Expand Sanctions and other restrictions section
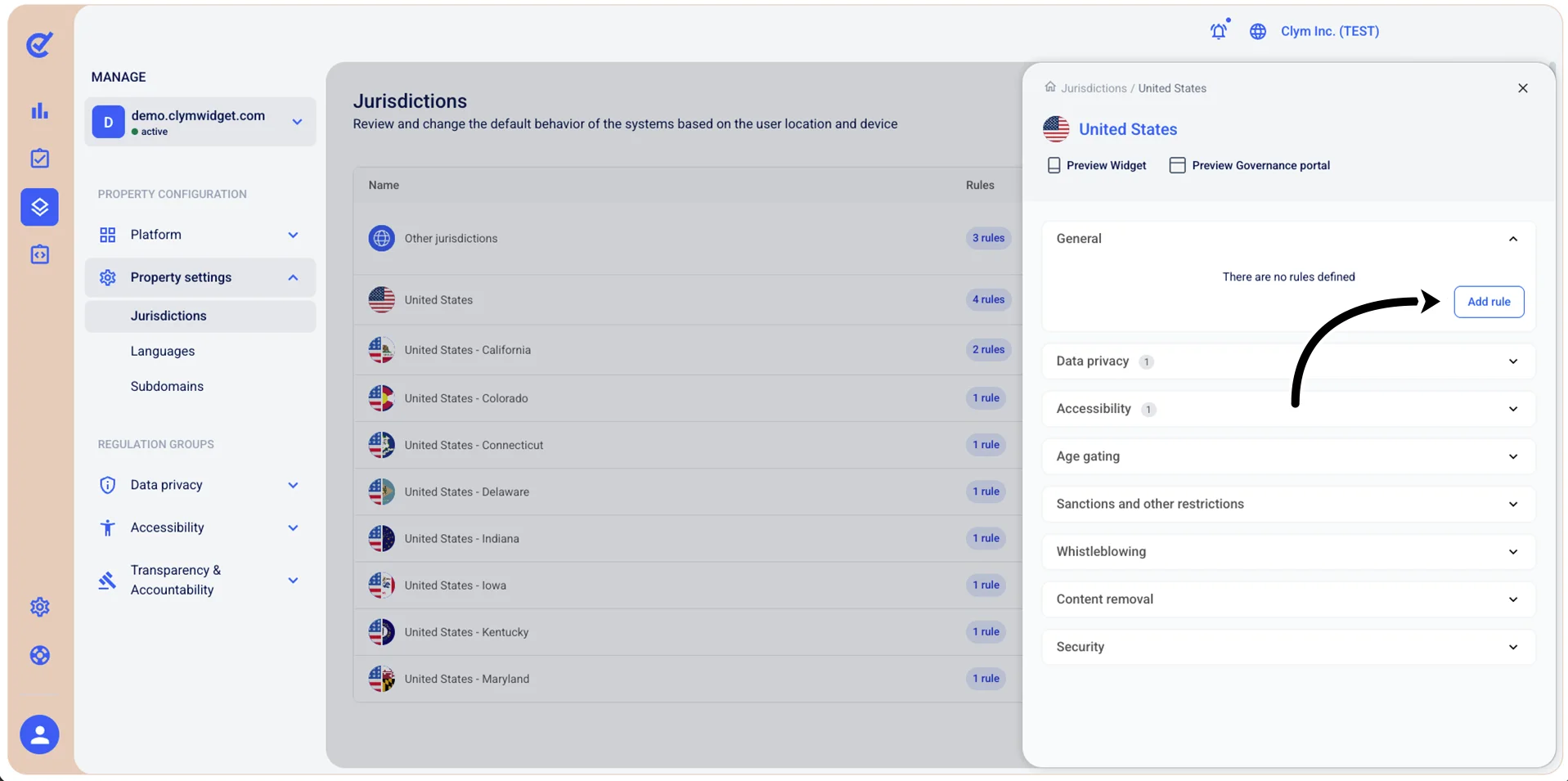Screen dimensions: 1568x781 1288,504
